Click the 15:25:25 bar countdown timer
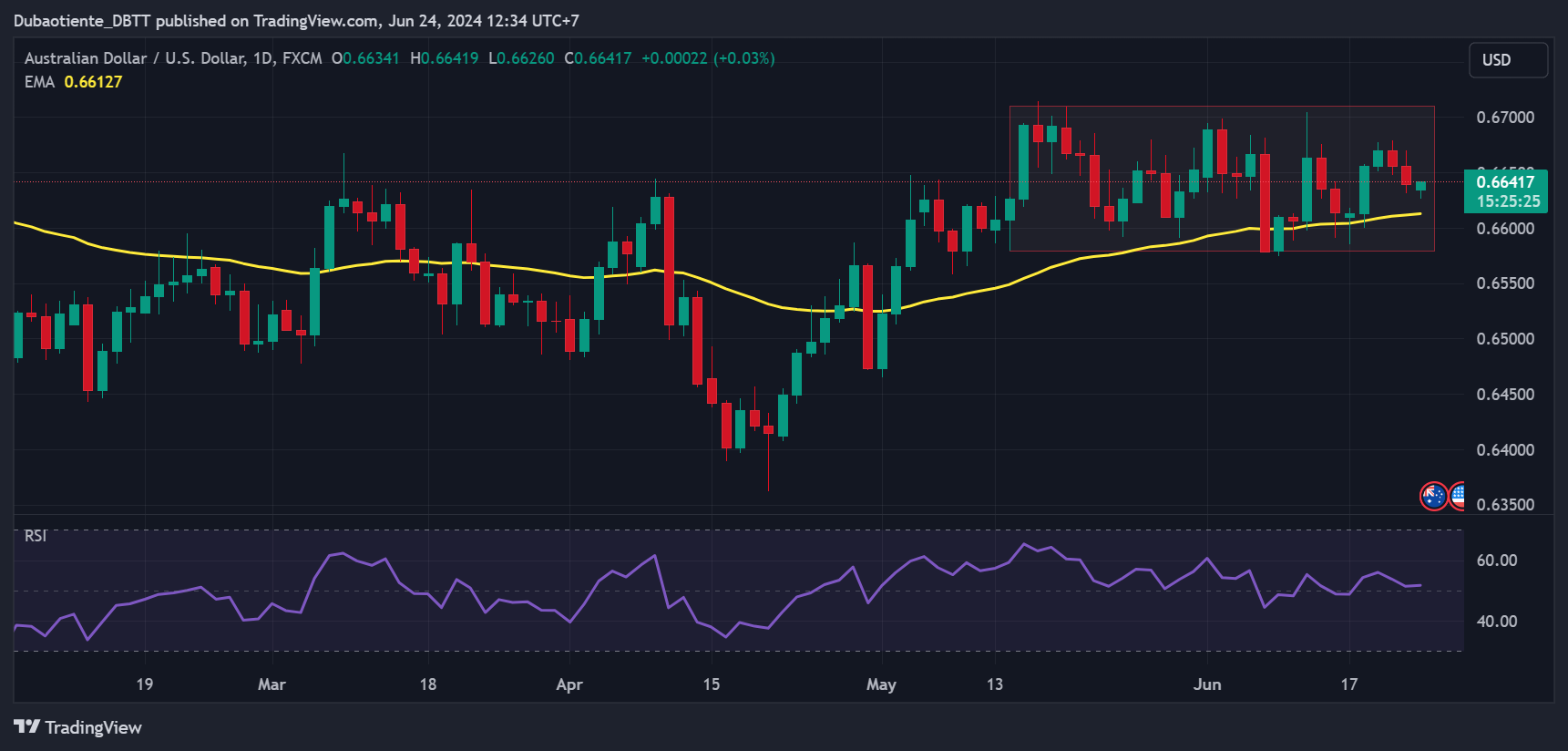The width and height of the screenshot is (1568, 751). [x=1509, y=201]
